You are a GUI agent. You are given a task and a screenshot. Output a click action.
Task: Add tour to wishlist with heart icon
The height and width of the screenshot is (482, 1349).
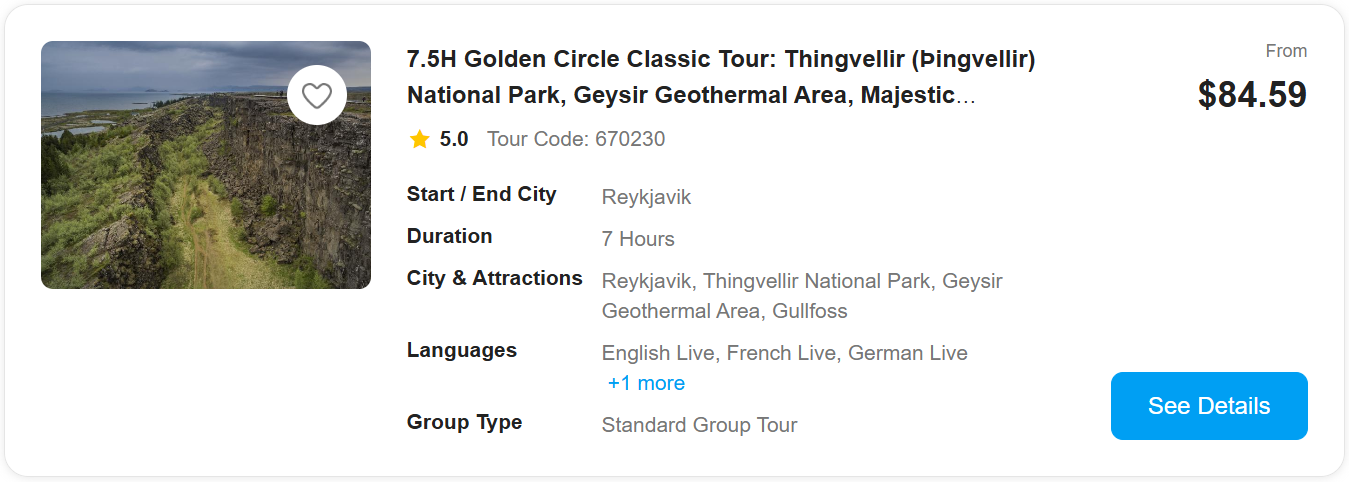click(x=317, y=96)
